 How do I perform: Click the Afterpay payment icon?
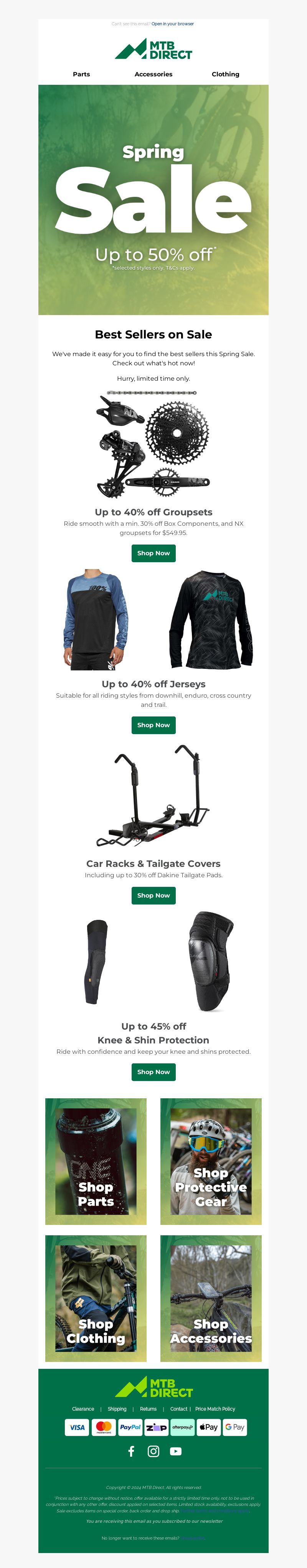click(x=182, y=1428)
